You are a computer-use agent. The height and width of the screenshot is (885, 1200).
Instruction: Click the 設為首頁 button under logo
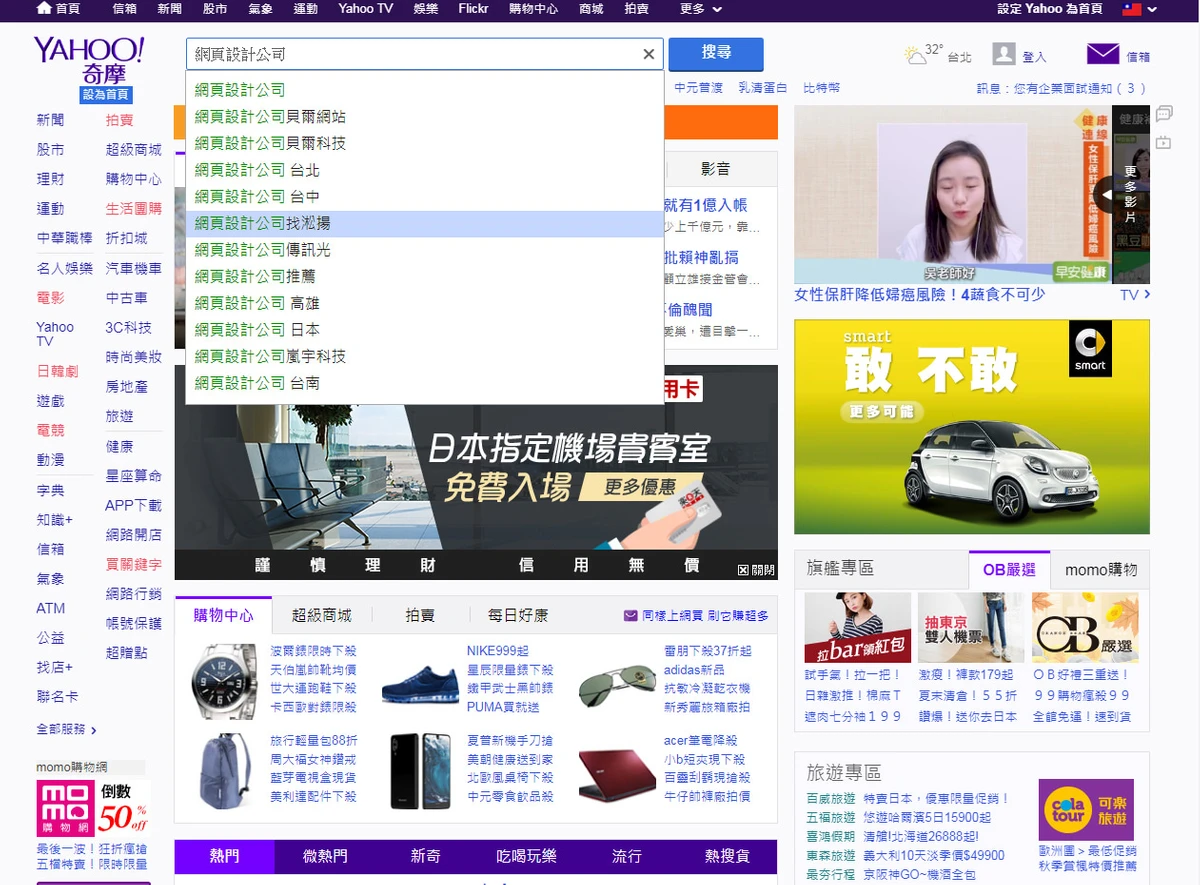pyautogui.click(x=106, y=95)
